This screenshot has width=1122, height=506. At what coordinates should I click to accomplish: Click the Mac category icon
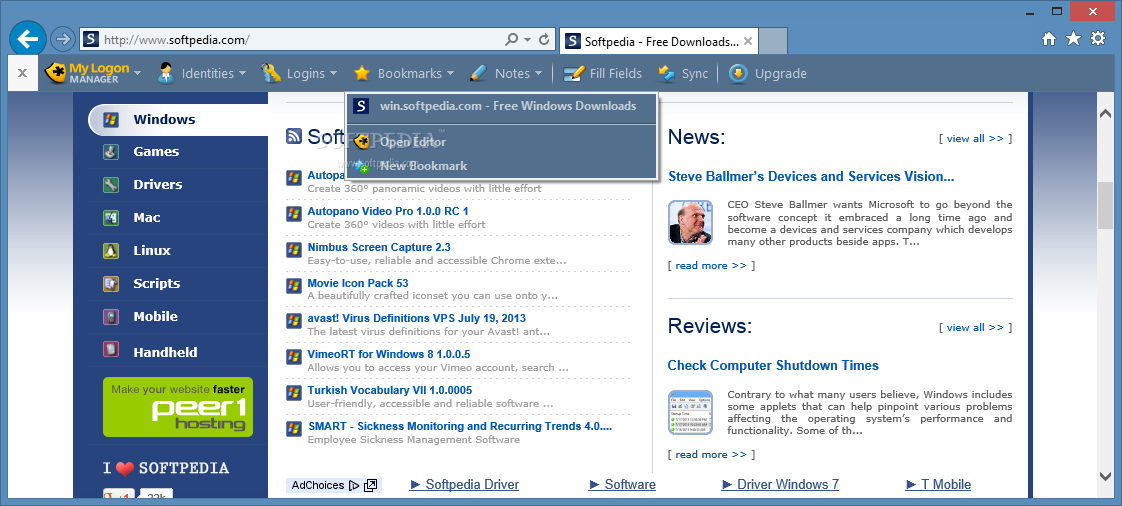point(110,218)
